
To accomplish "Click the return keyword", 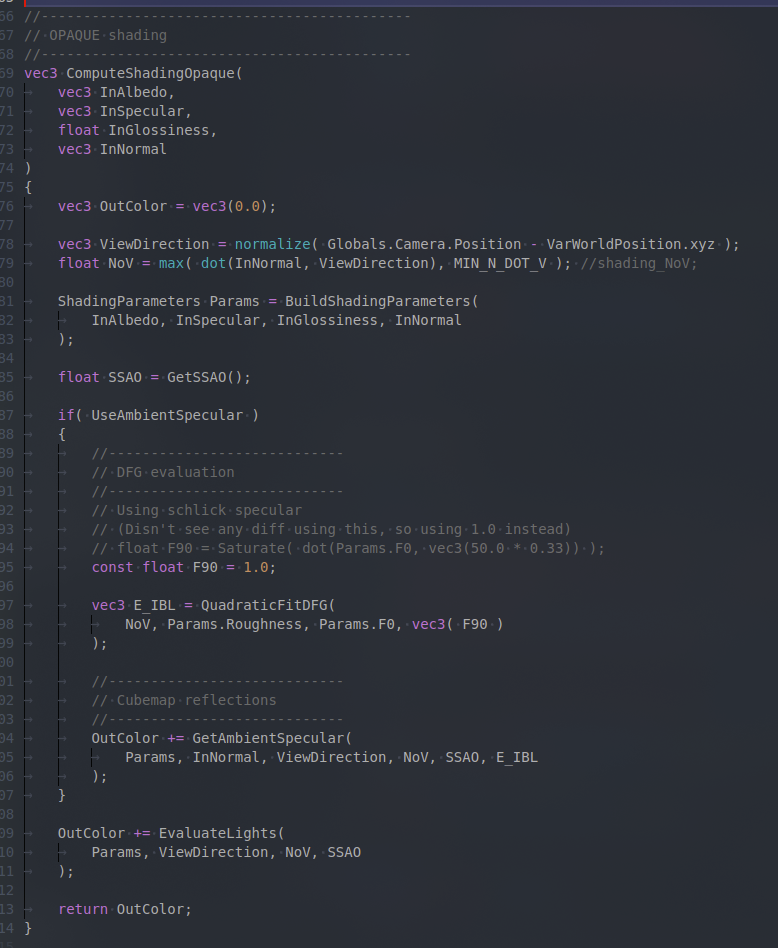I will 83,909.
